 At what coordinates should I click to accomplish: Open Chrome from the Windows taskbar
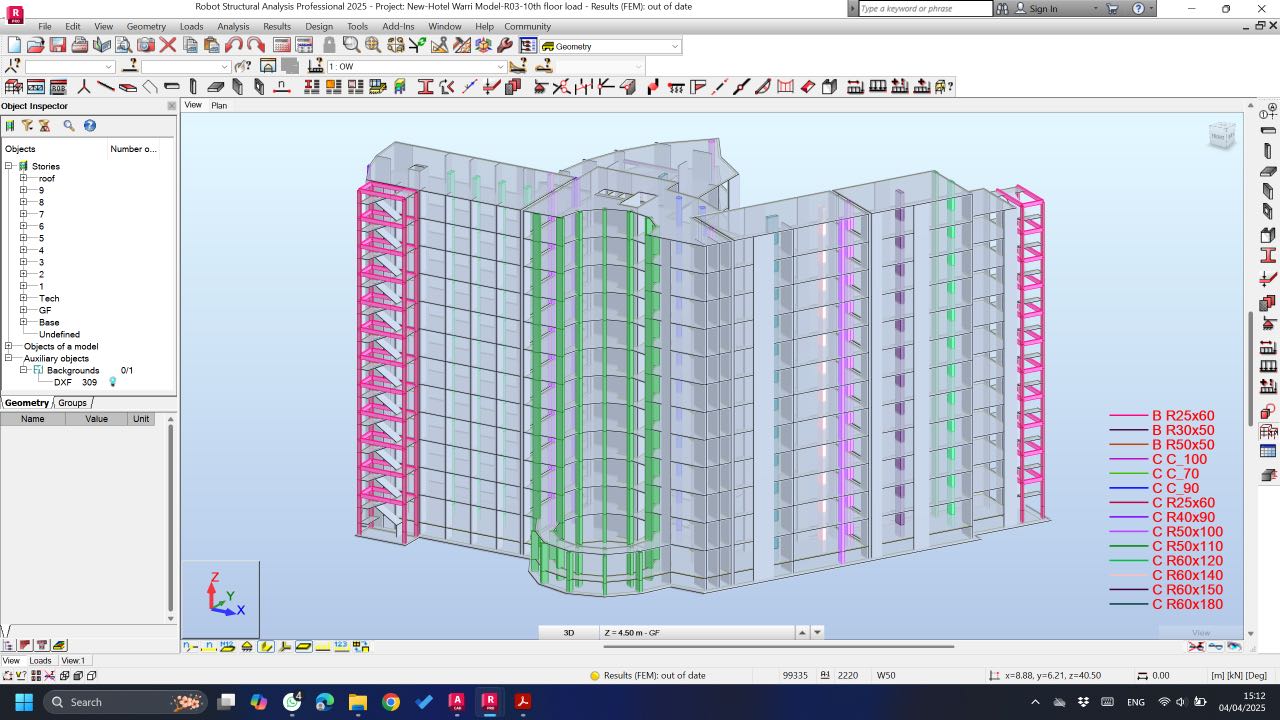point(390,702)
